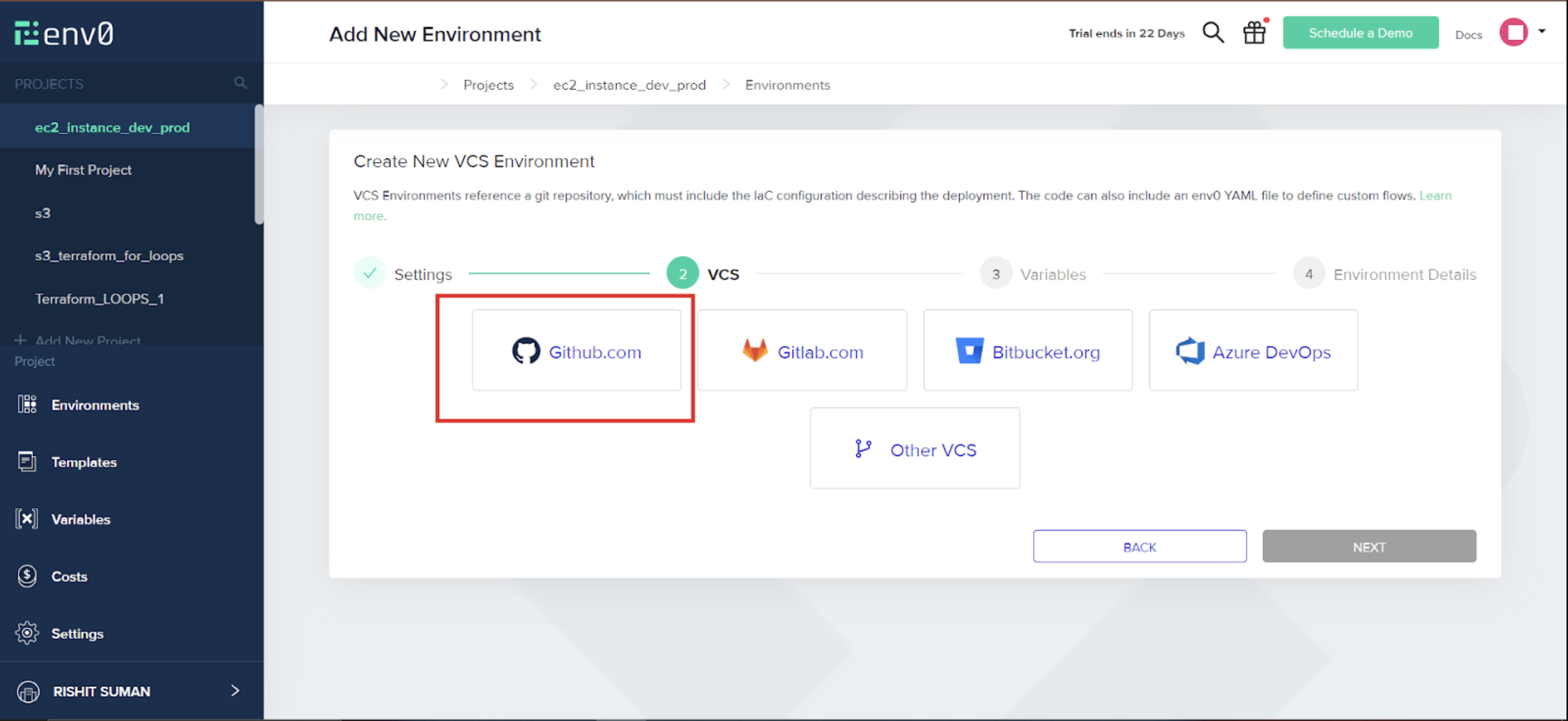Open the s3_terraform_for_loops project
This screenshot has height=721, width=1568.
pos(109,255)
